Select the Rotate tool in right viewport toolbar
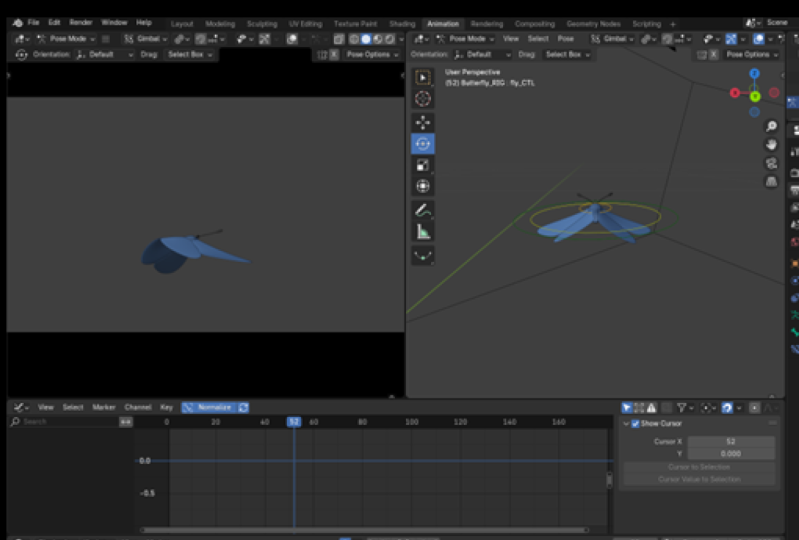This screenshot has height=540, width=799. (422, 144)
